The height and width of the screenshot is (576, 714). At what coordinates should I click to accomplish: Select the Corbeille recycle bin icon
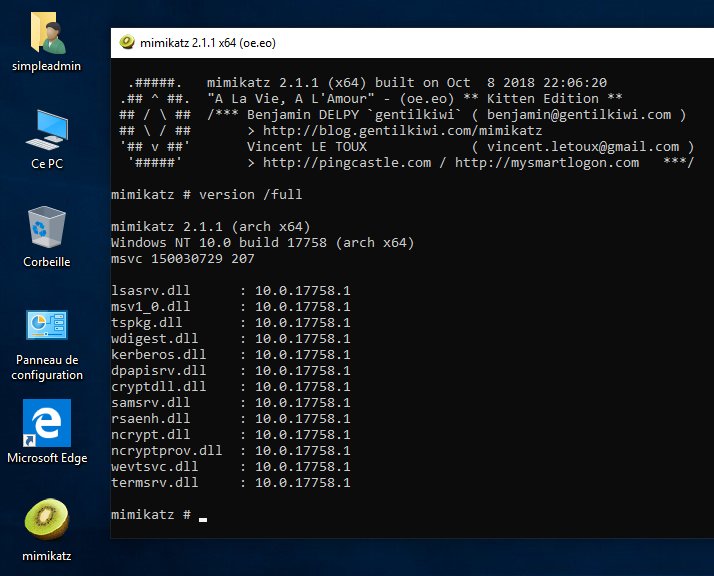coord(47,227)
